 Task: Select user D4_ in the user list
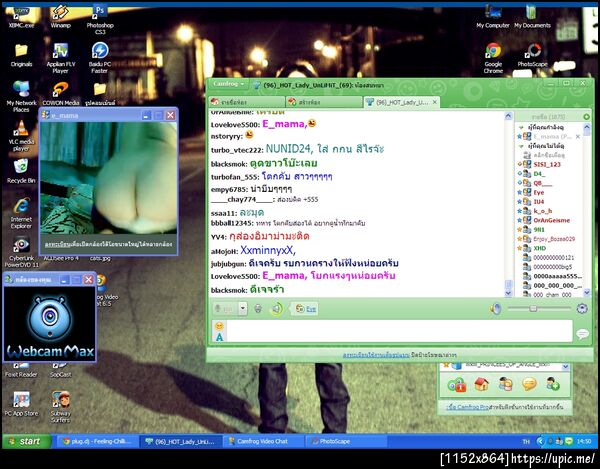point(539,174)
